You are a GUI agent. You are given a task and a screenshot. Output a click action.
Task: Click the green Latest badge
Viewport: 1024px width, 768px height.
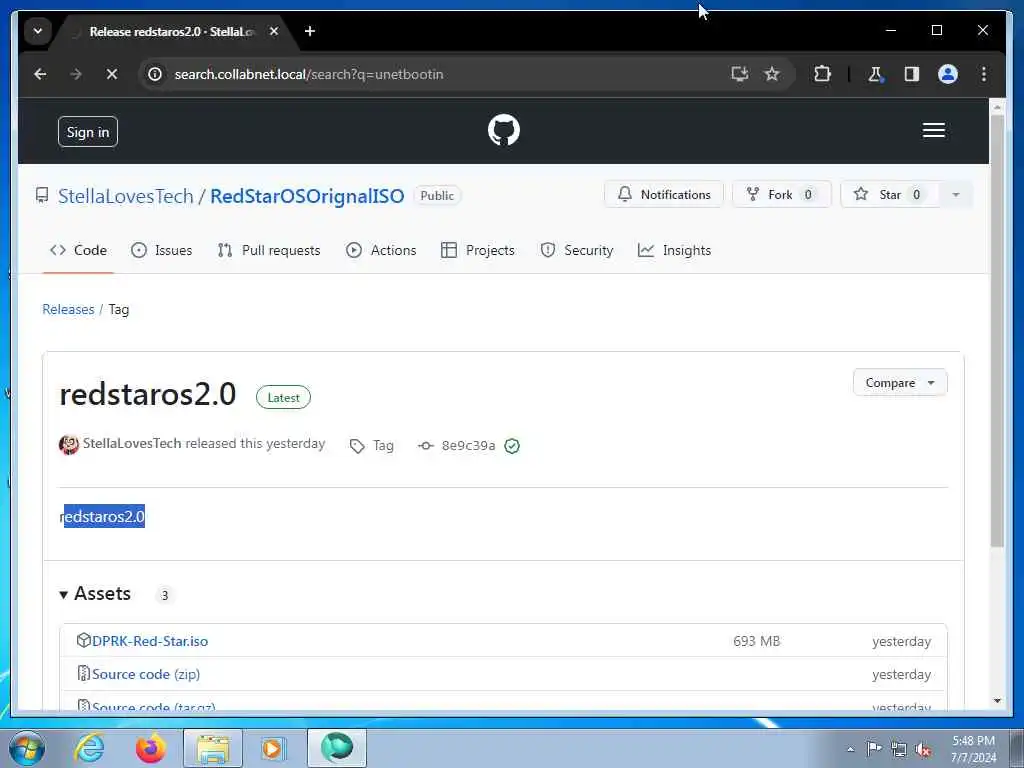coord(283,397)
